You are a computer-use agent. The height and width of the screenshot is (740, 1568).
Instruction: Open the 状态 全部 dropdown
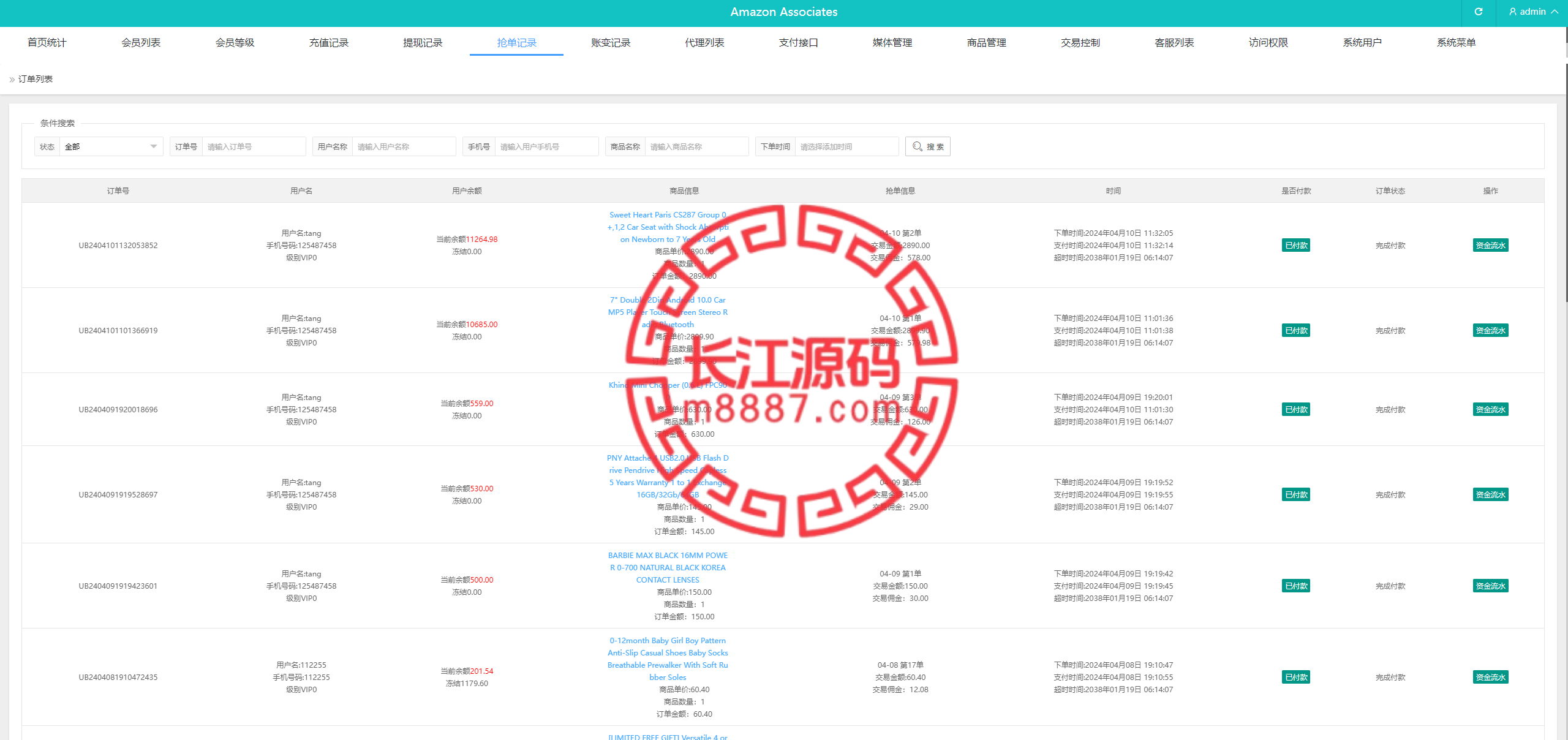click(x=111, y=146)
